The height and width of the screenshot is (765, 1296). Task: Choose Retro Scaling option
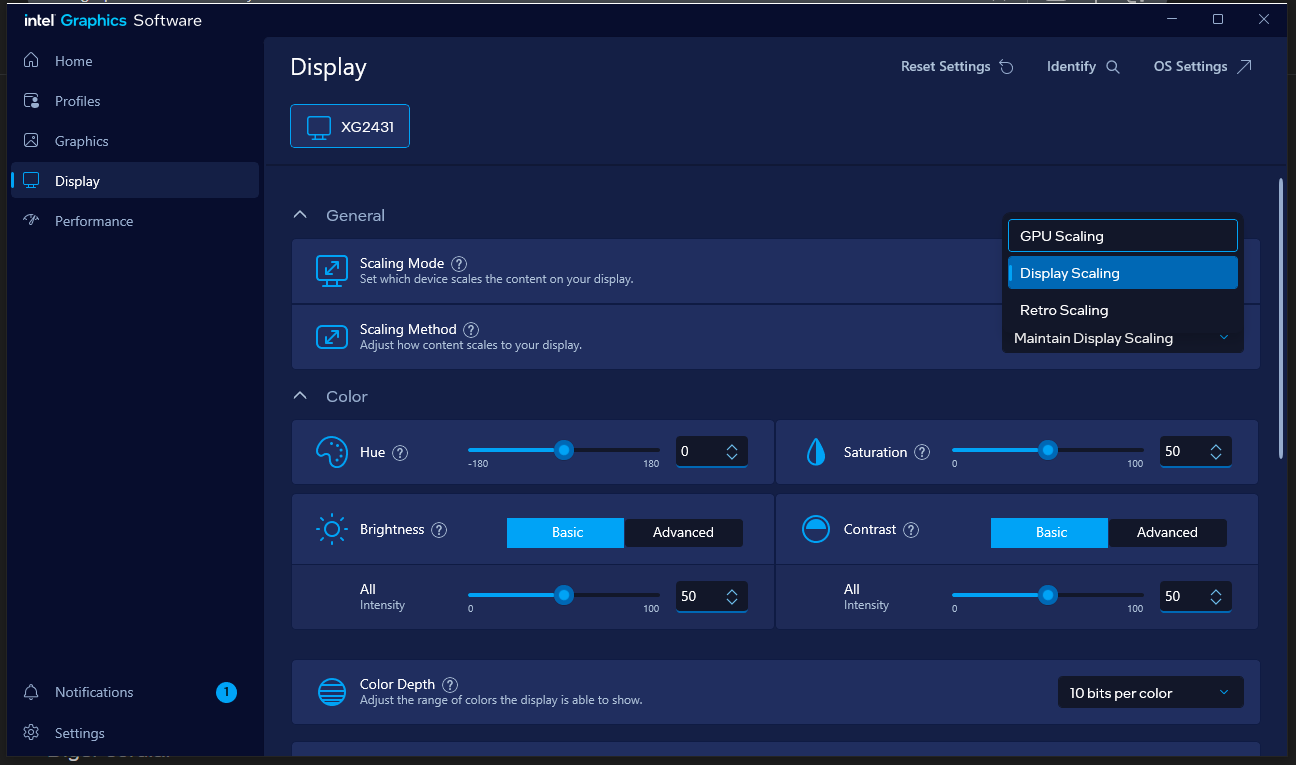(1123, 310)
